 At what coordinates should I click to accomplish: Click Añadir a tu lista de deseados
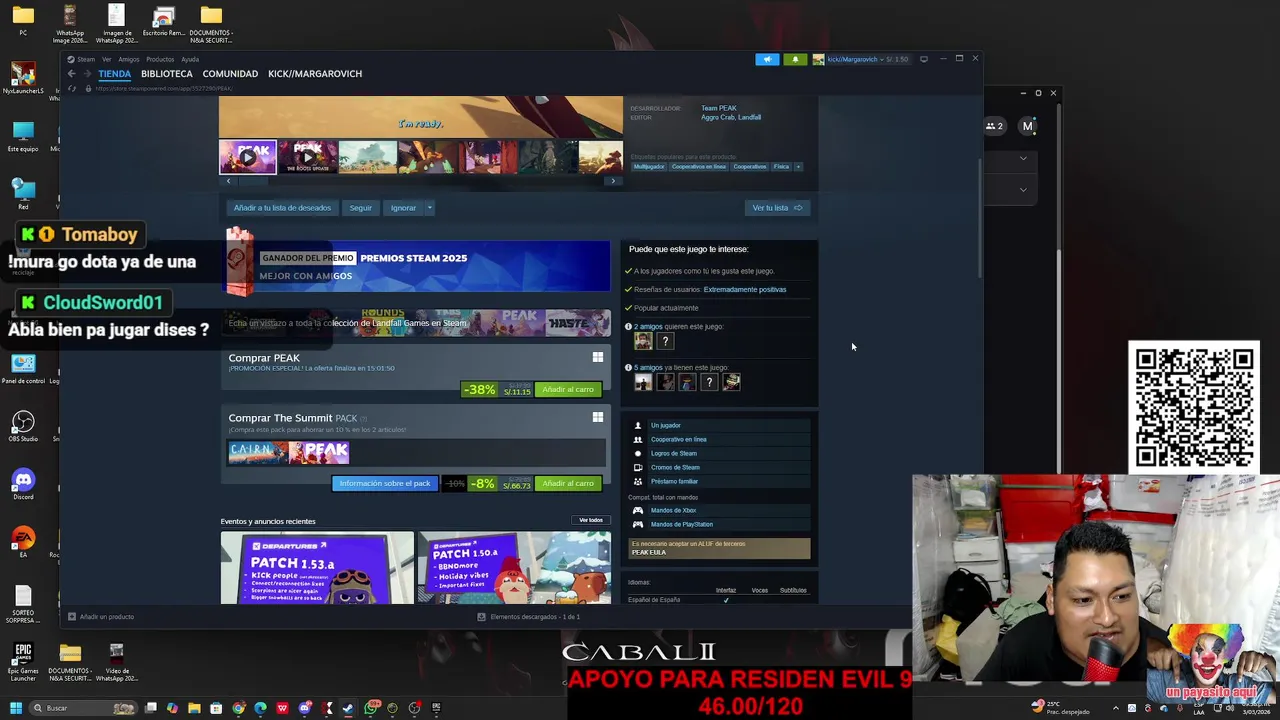(282, 208)
